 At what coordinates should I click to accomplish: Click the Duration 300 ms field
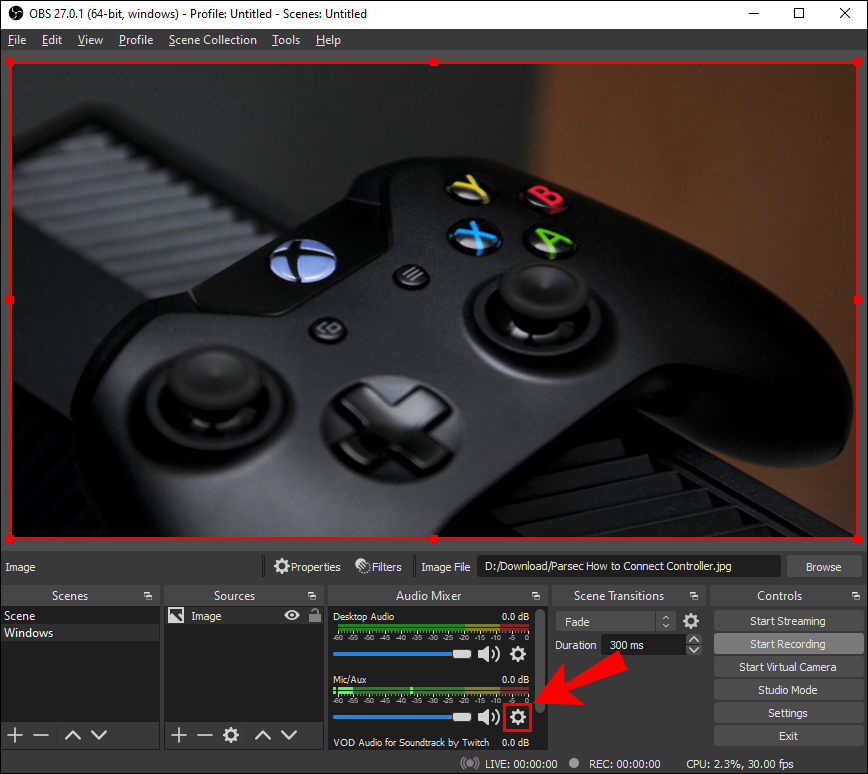click(643, 645)
